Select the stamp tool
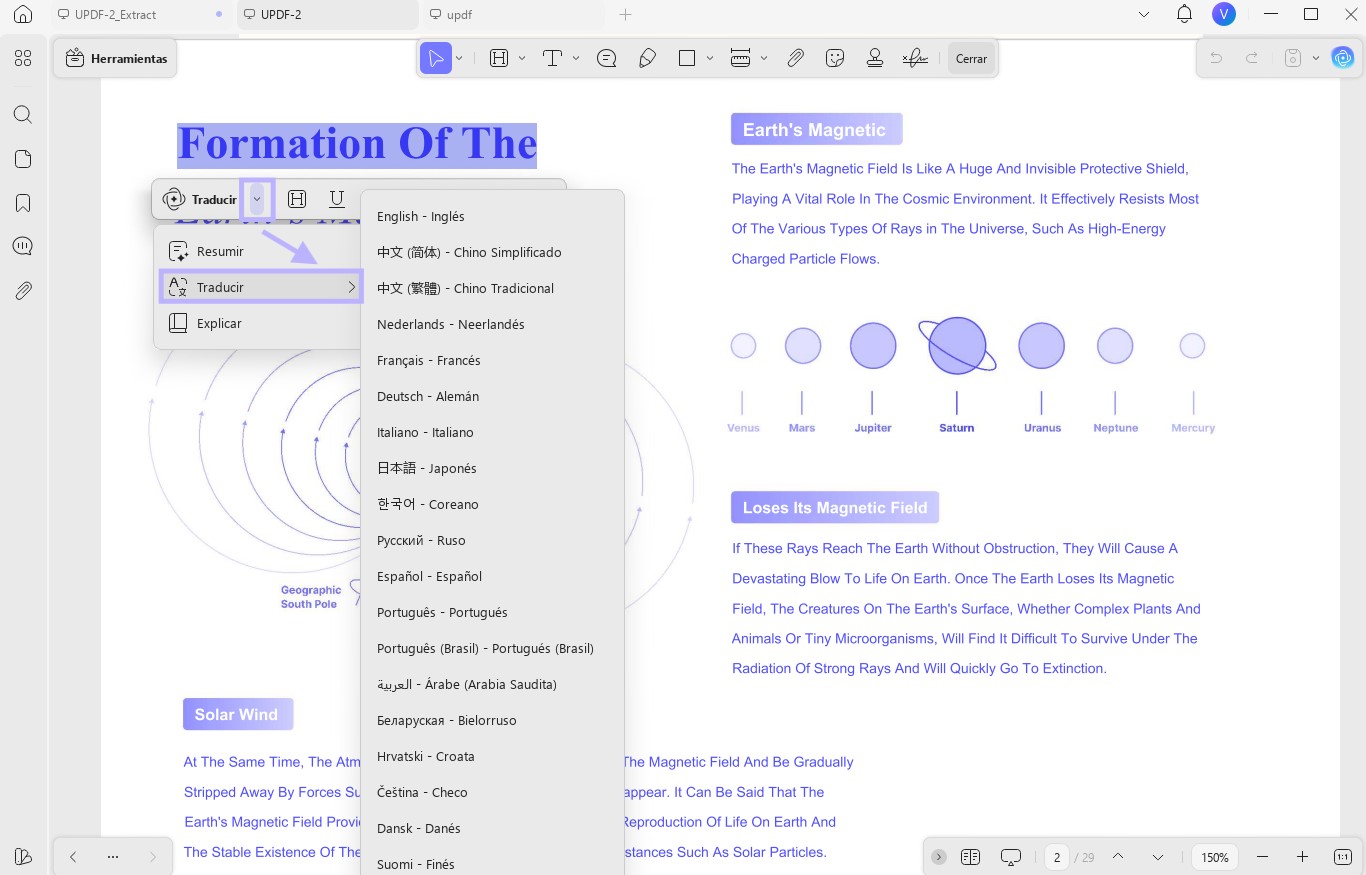 pos(875,58)
